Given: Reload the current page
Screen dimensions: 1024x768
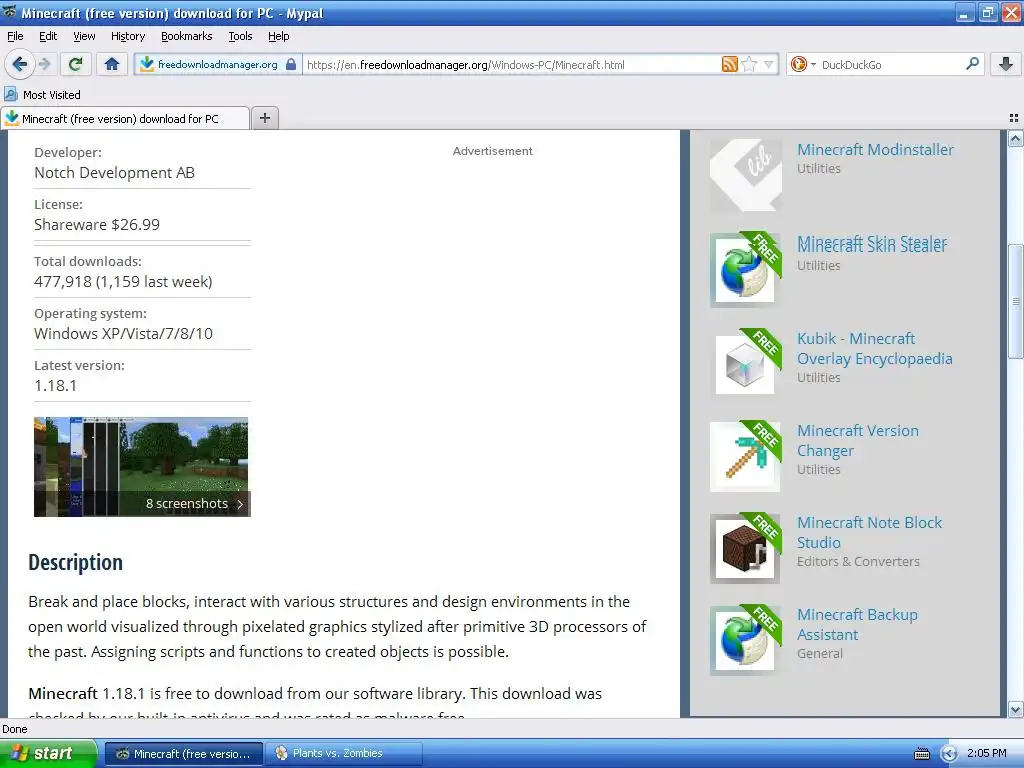Looking at the screenshot, I should tap(75, 64).
